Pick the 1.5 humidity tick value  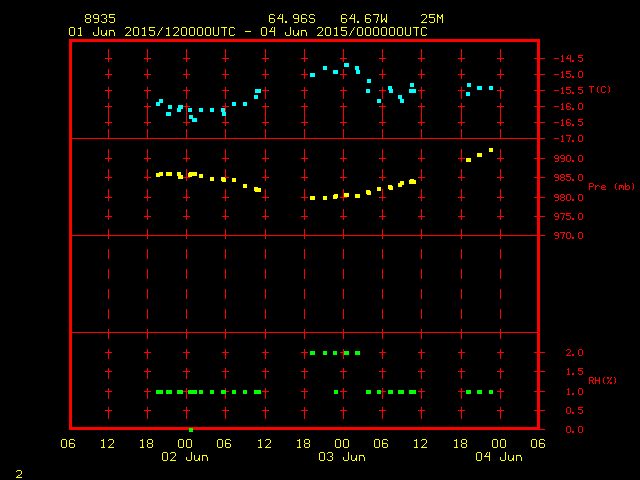point(574,372)
